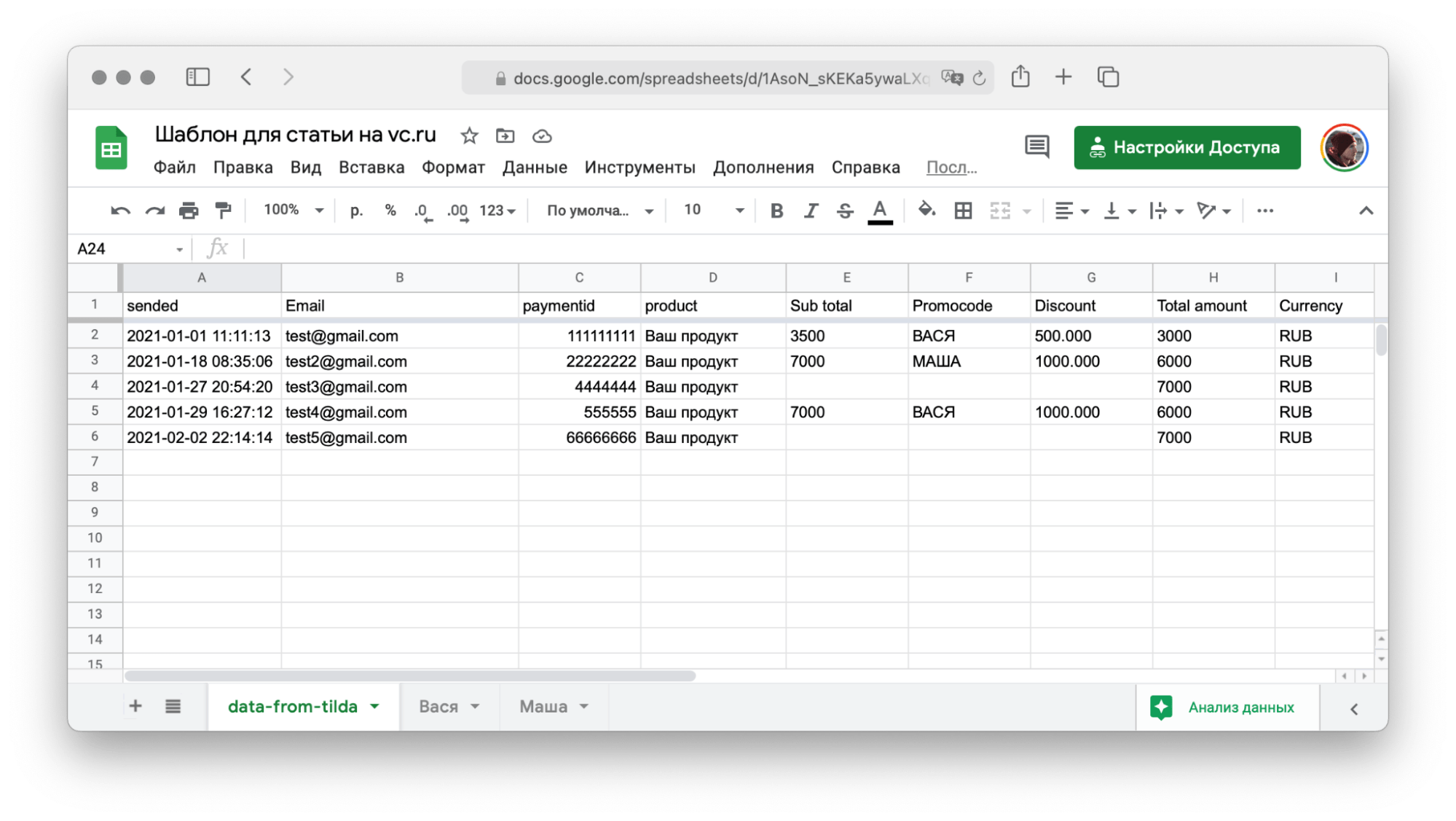Viewport: 1456px width, 821px height.
Task: Open the cell borders tool
Action: [x=963, y=211]
